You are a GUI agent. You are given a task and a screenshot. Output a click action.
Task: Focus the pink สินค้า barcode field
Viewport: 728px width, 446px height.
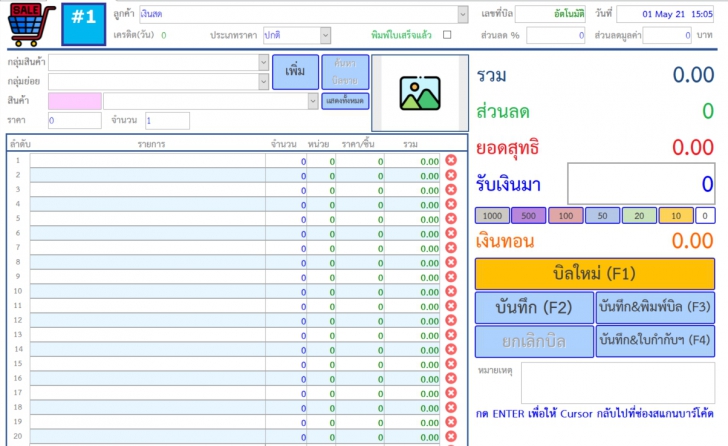(x=75, y=101)
